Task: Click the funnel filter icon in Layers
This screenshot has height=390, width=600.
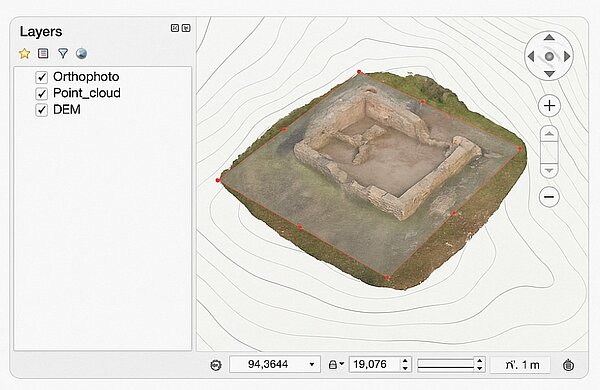Action: 63,54
